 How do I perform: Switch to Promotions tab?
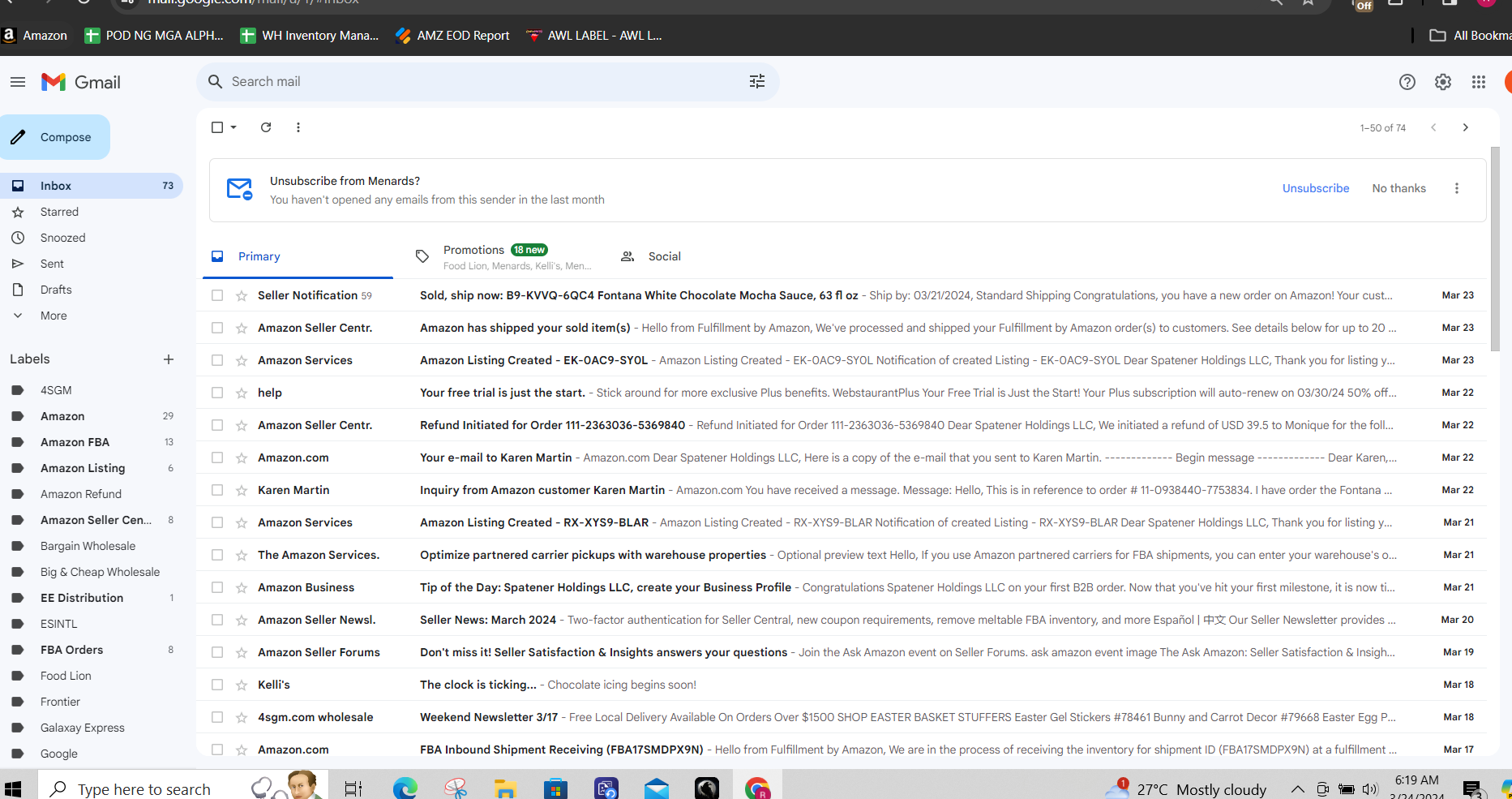pos(503,256)
